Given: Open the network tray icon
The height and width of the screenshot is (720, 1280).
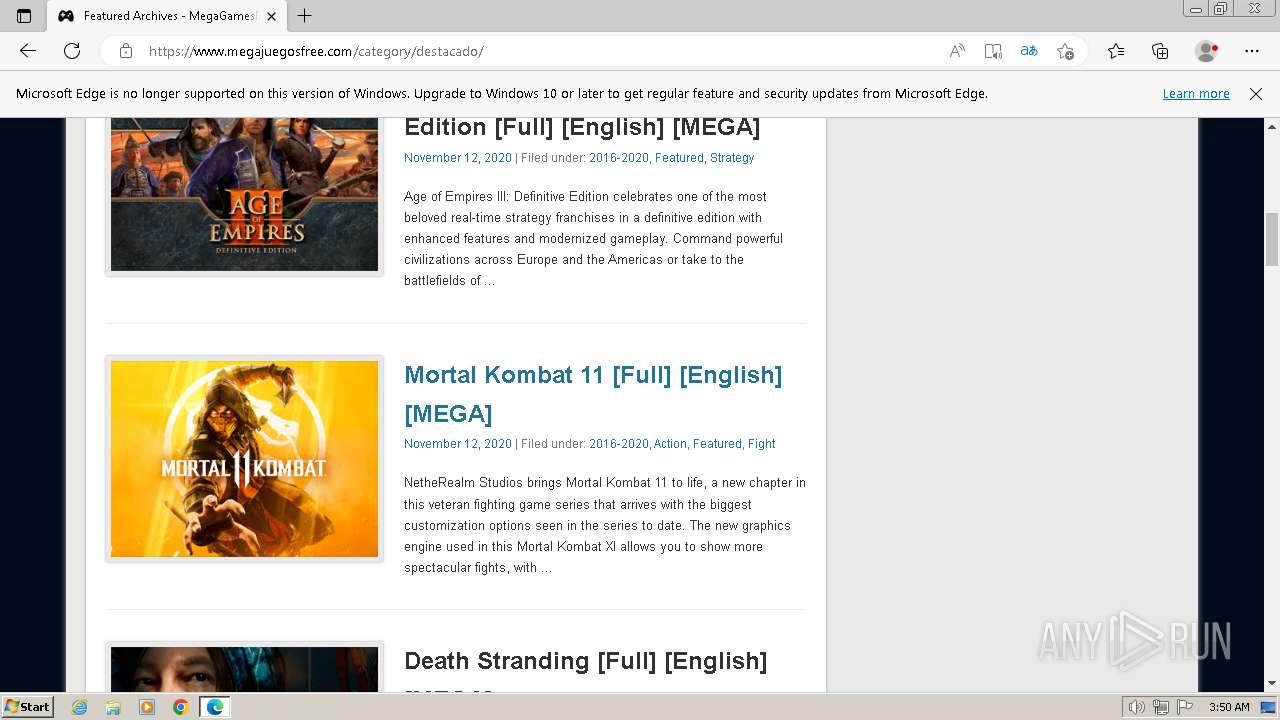Looking at the screenshot, I should tap(1161, 707).
